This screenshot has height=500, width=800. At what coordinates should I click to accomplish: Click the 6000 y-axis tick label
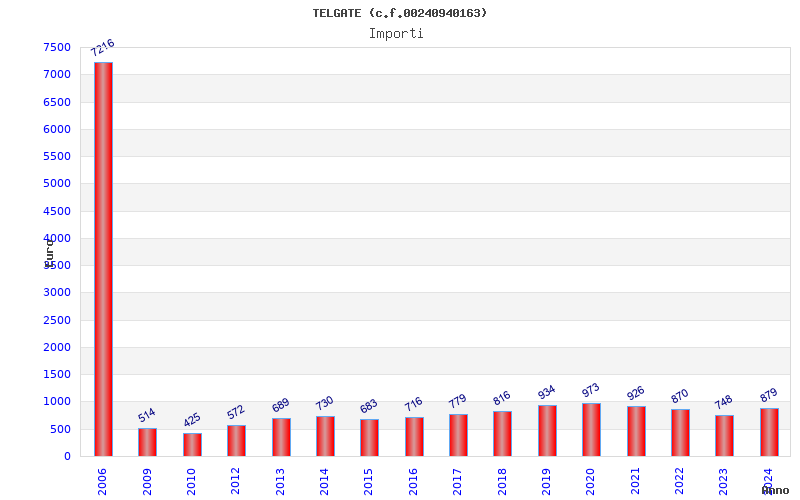57,129
